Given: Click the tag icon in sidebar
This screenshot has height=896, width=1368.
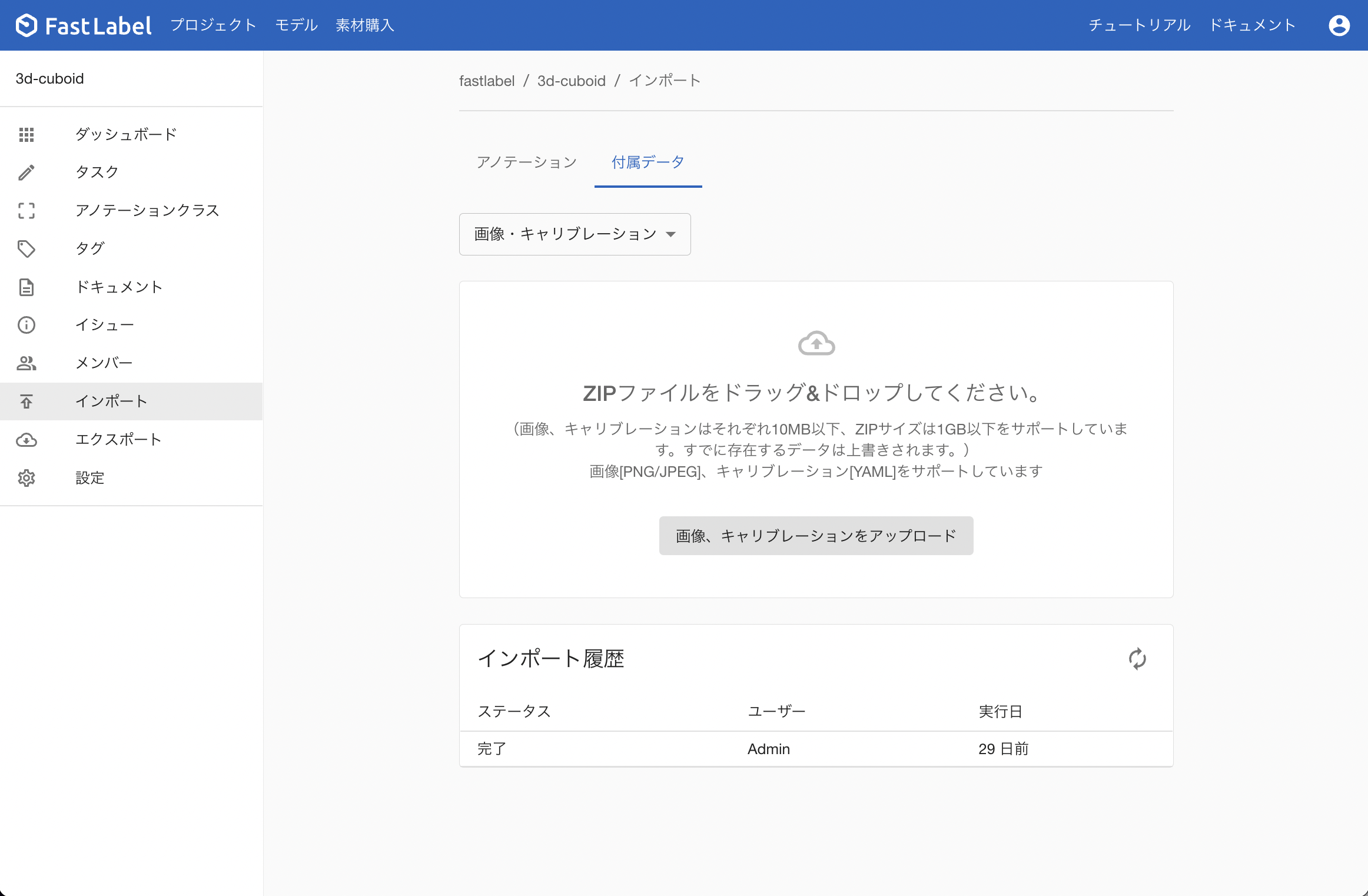Looking at the screenshot, I should [x=26, y=249].
